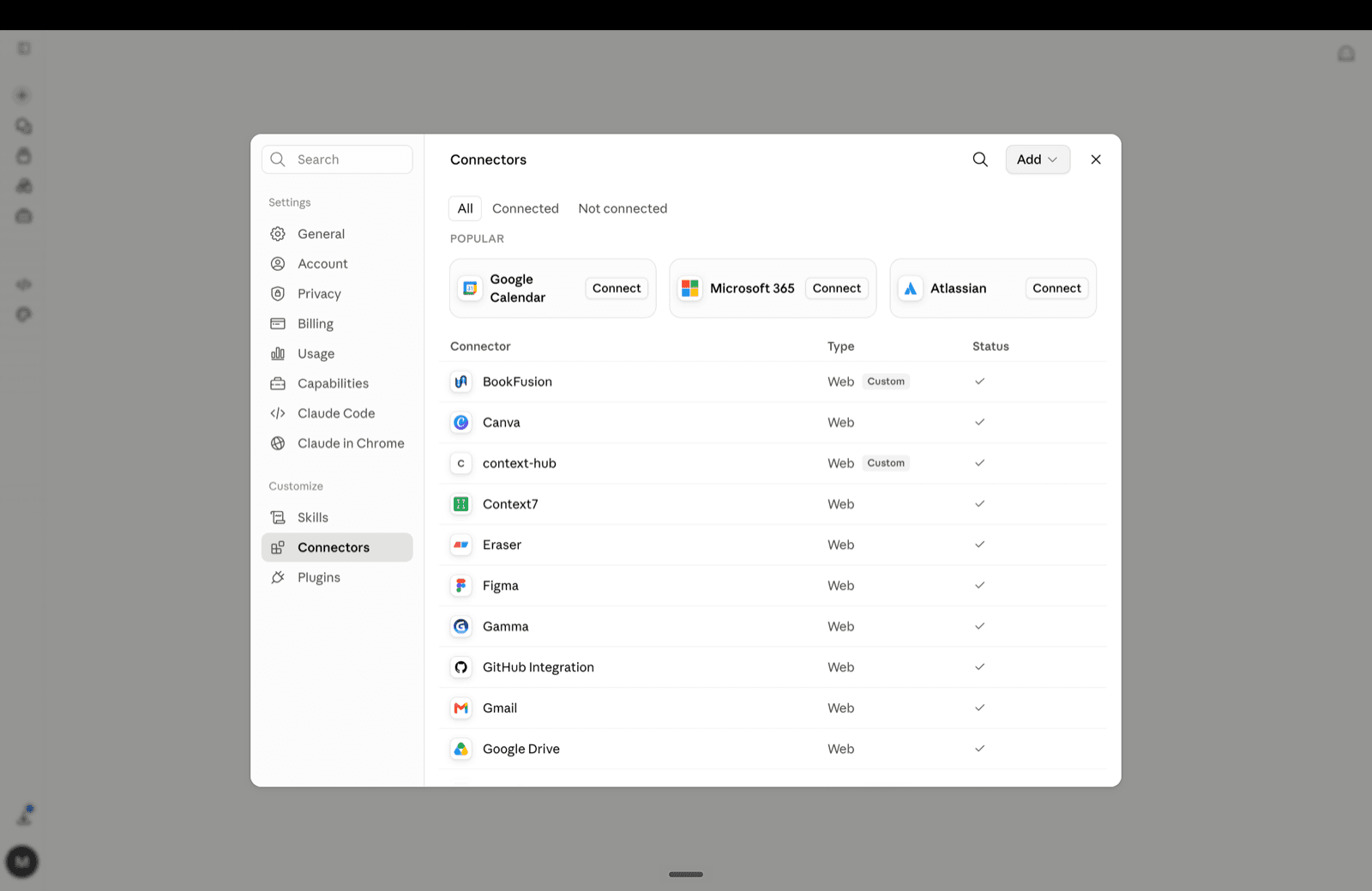1372x891 pixels.
Task: Open the Add dropdown menu
Action: (x=1038, y=160)
